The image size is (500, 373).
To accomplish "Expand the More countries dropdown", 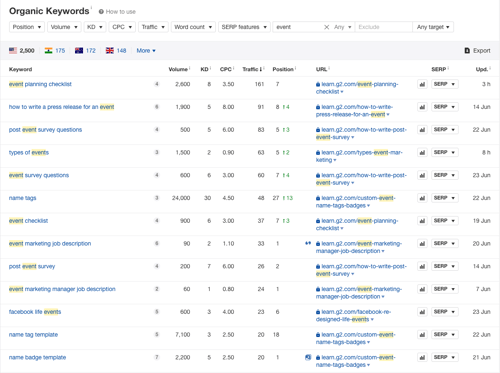I will coord(146,51).
